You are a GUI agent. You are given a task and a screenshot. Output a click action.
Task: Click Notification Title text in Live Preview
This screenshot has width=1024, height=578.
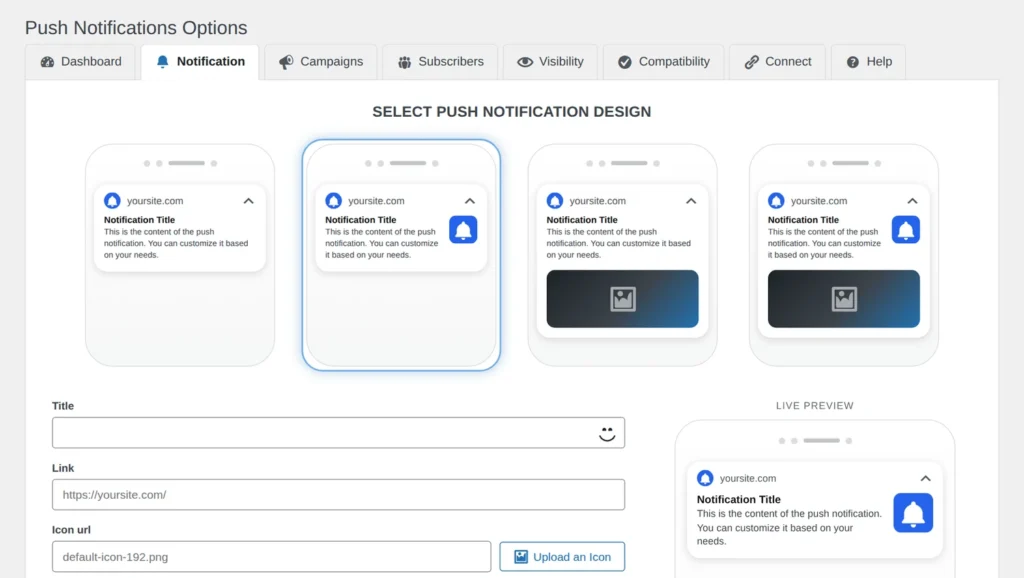pyautogui.click(x=739, y=499)
